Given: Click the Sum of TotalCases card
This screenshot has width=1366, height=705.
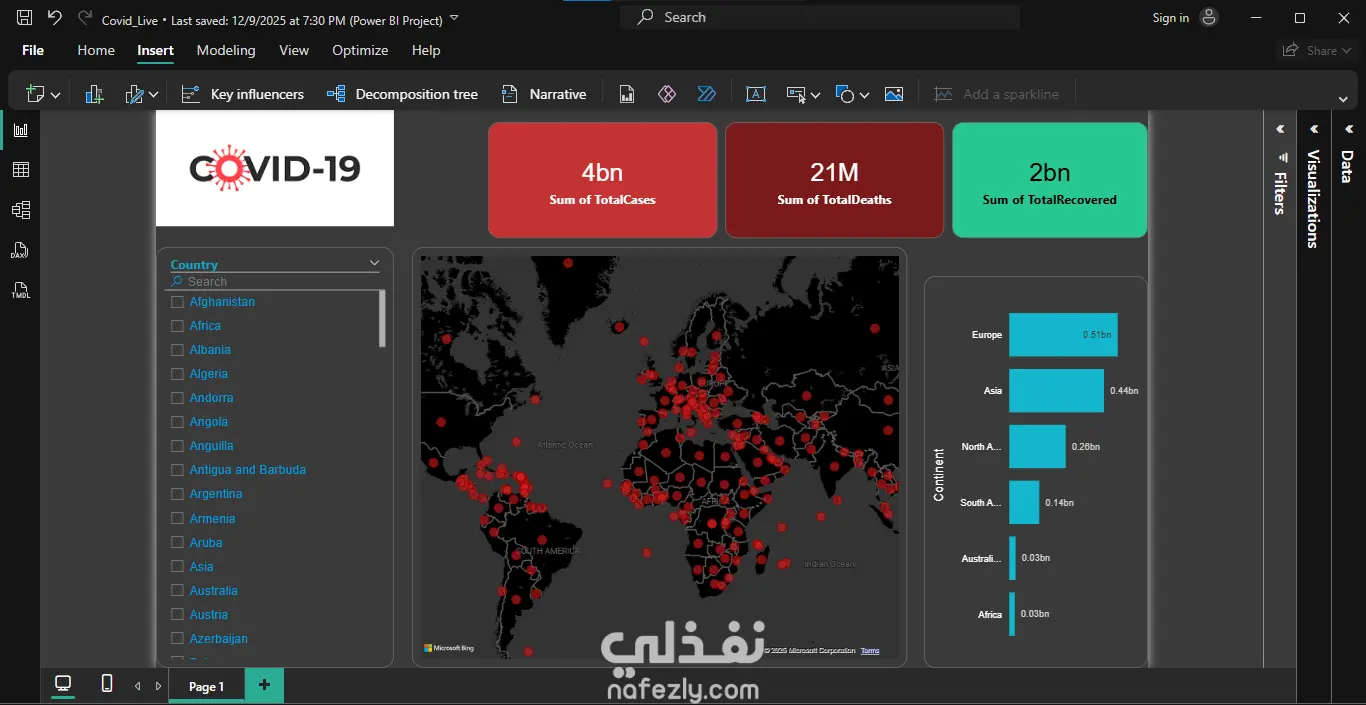Looking at the screenshot, I should coord(603,180).
